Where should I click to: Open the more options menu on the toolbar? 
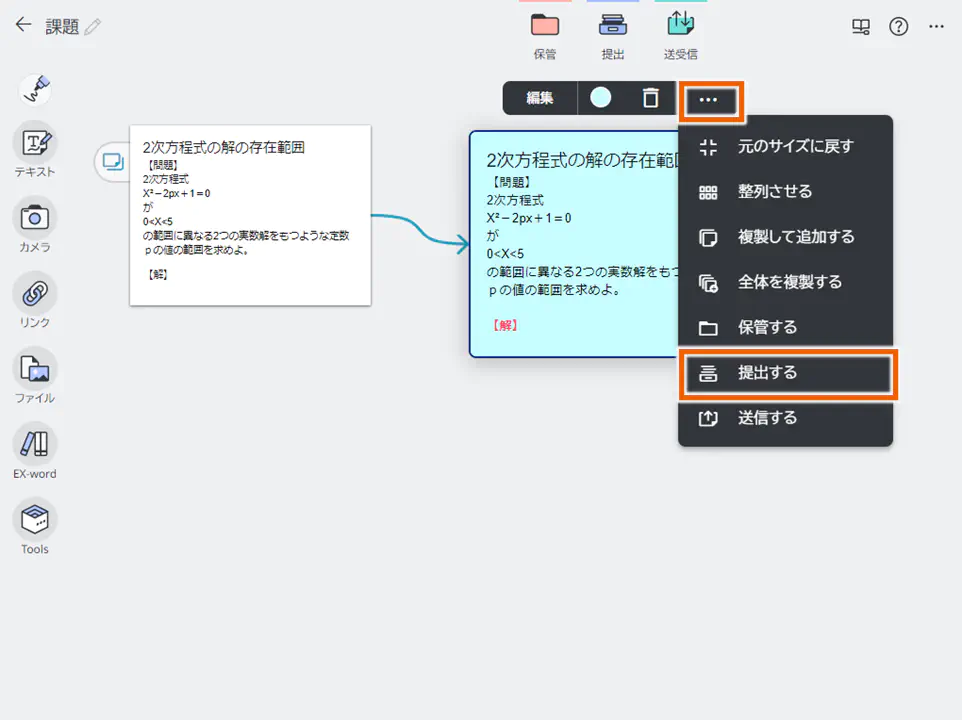click(x=711, y=100)
